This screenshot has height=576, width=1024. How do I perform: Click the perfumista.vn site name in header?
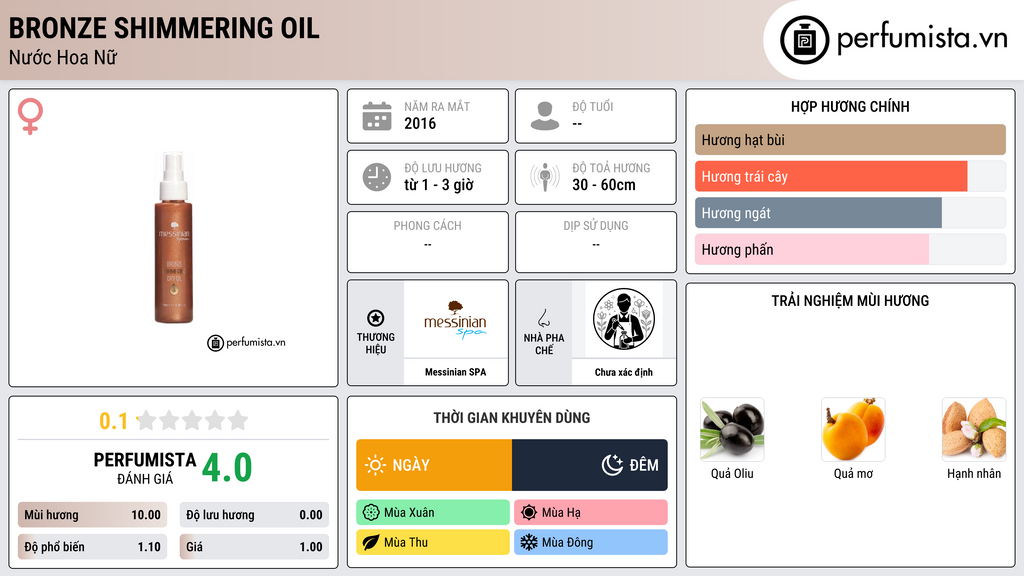pos(922,38)
